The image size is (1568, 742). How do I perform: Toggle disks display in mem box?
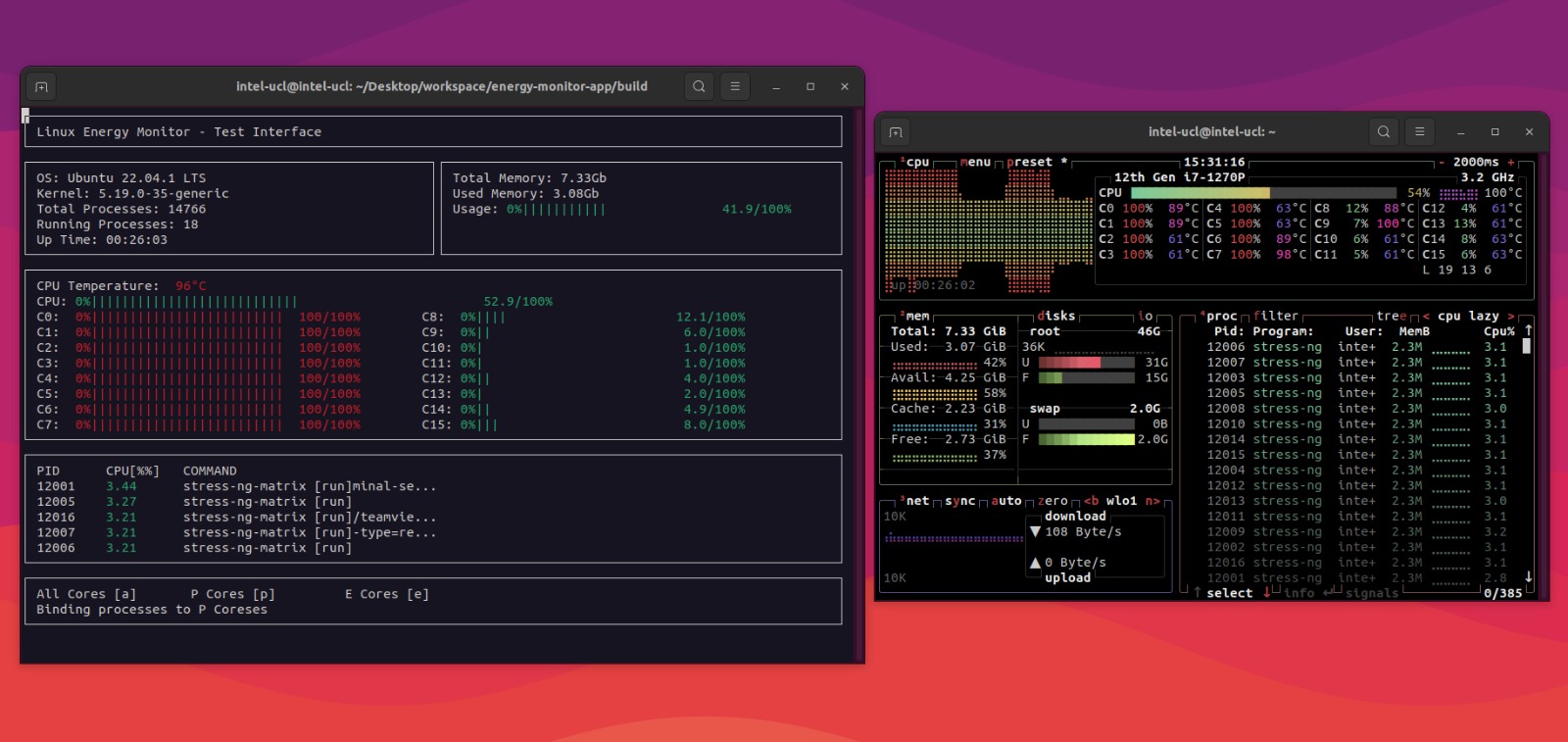click(x=1056, y=317)
